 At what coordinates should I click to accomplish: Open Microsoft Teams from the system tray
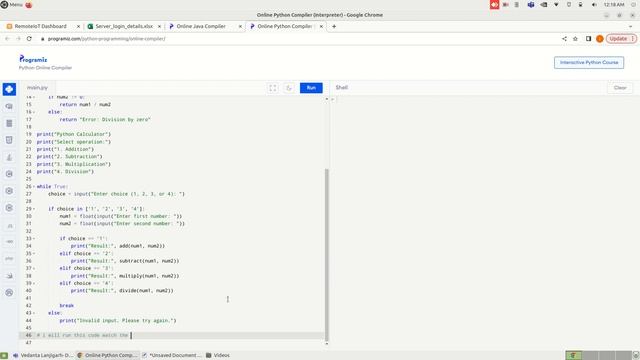[531, 4]
